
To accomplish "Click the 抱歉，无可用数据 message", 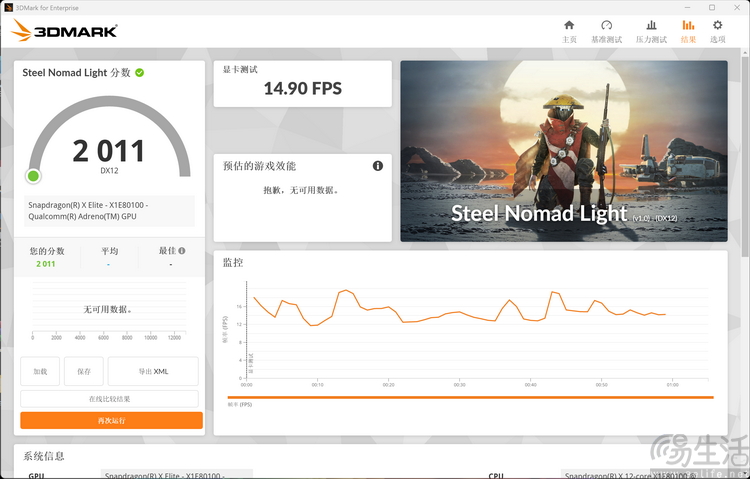I will (x=302, y=190).
